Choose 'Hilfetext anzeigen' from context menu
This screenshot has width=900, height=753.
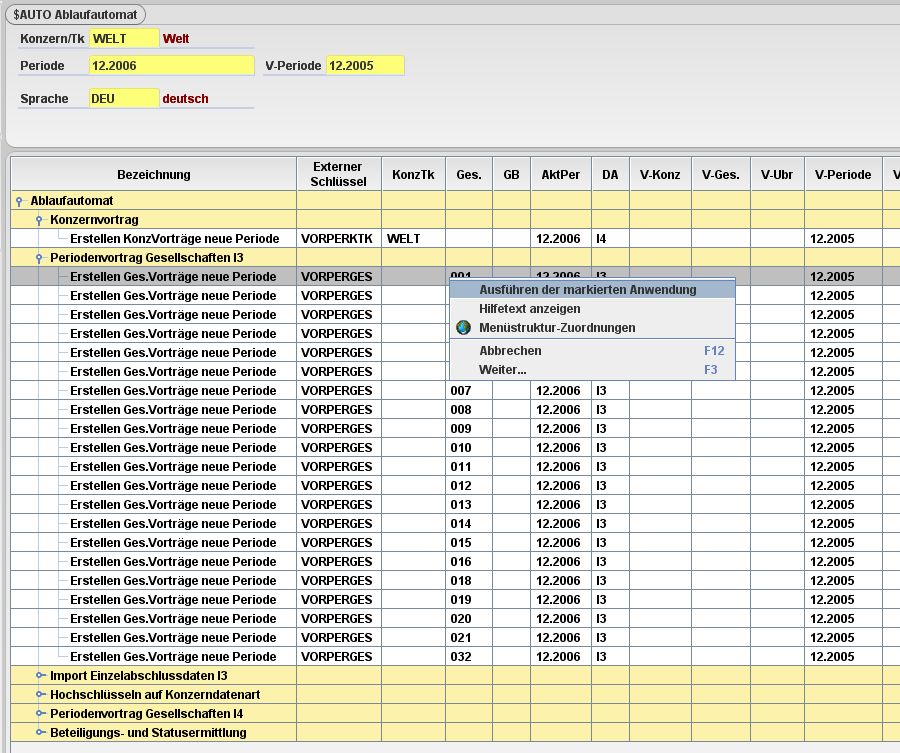(529, 309)
